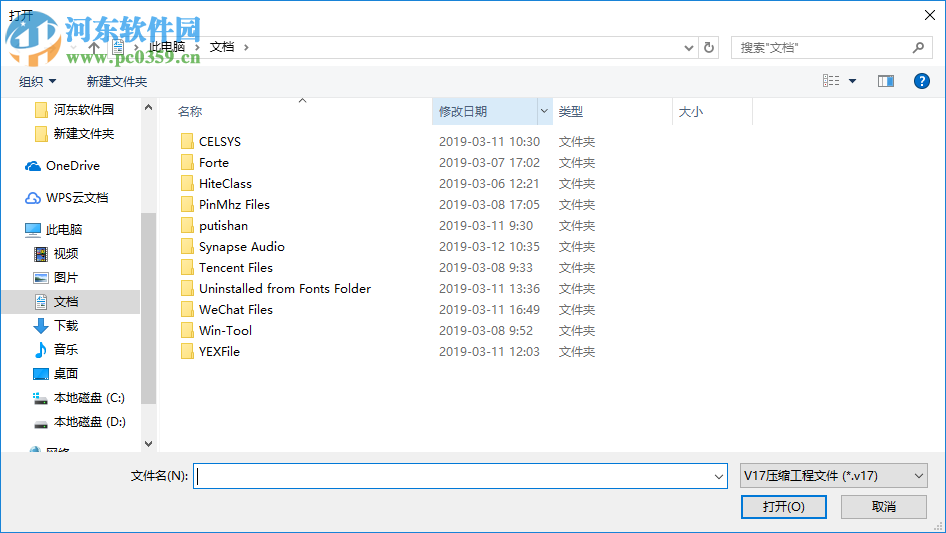This screenshot has width=946, height=533.
Task: Click the search magnifier icon
Action: (x=918, y=47)
